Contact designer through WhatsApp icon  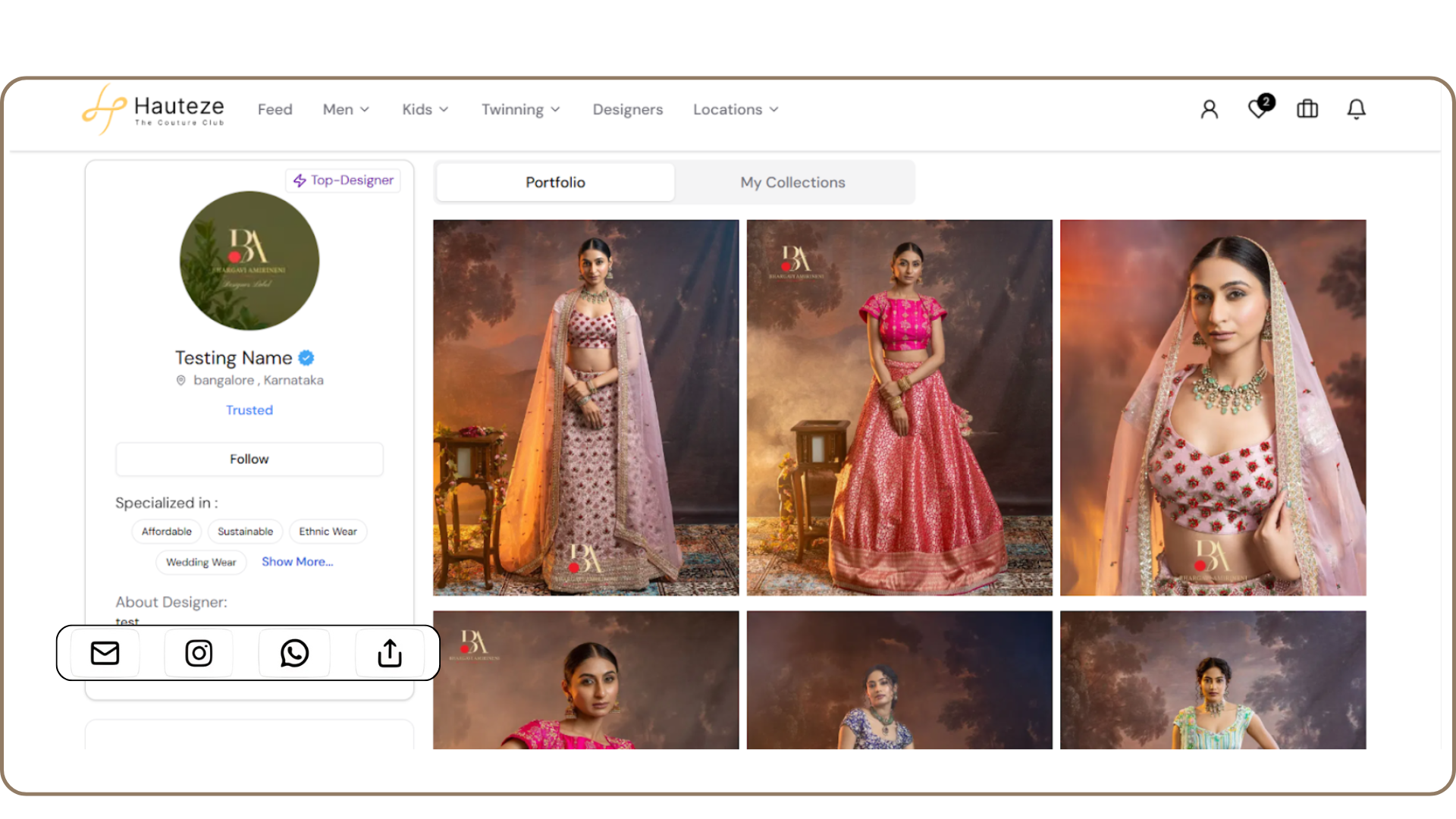(x=294, y=653)
